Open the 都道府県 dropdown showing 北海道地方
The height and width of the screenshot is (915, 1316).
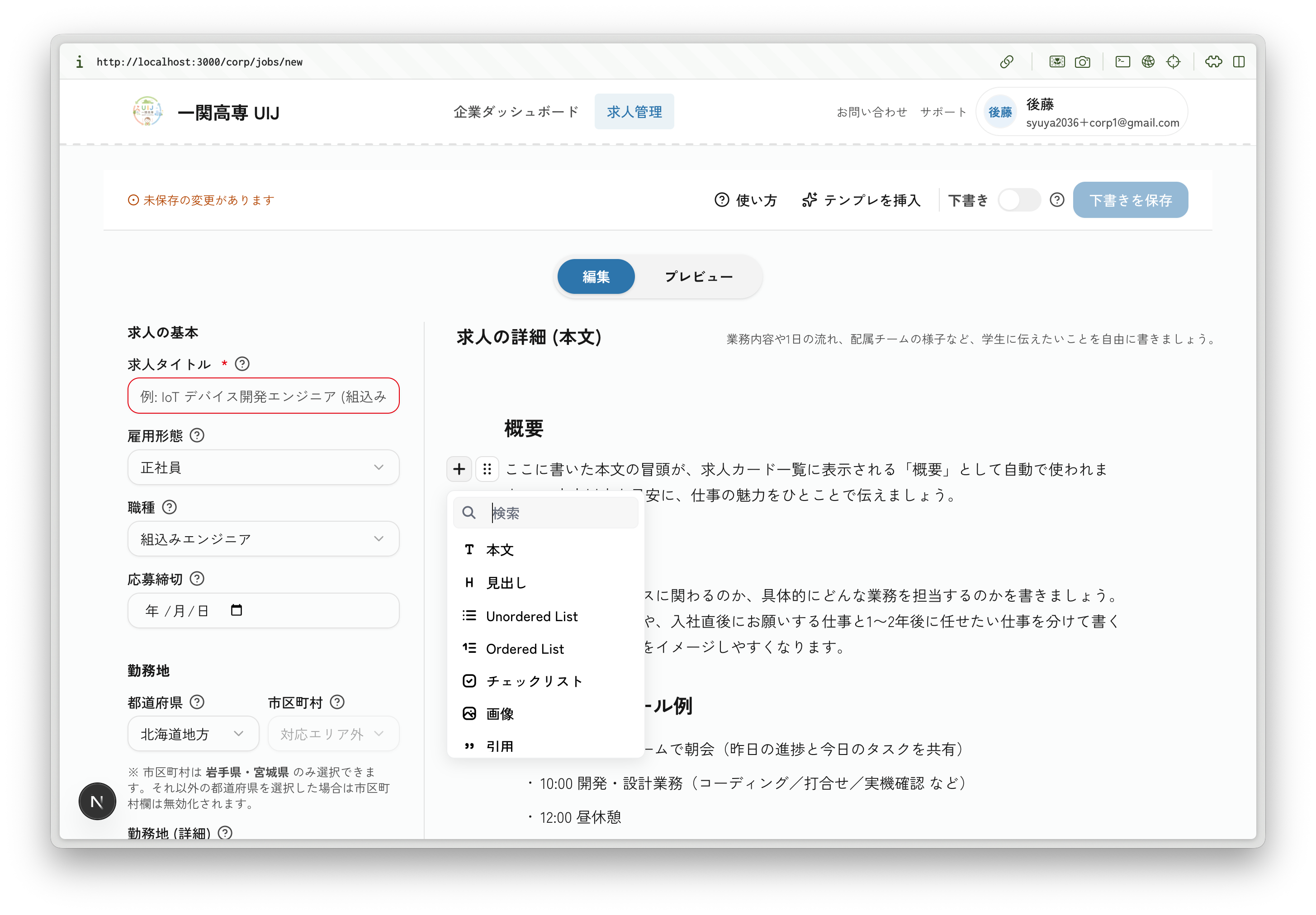[193, 734]
